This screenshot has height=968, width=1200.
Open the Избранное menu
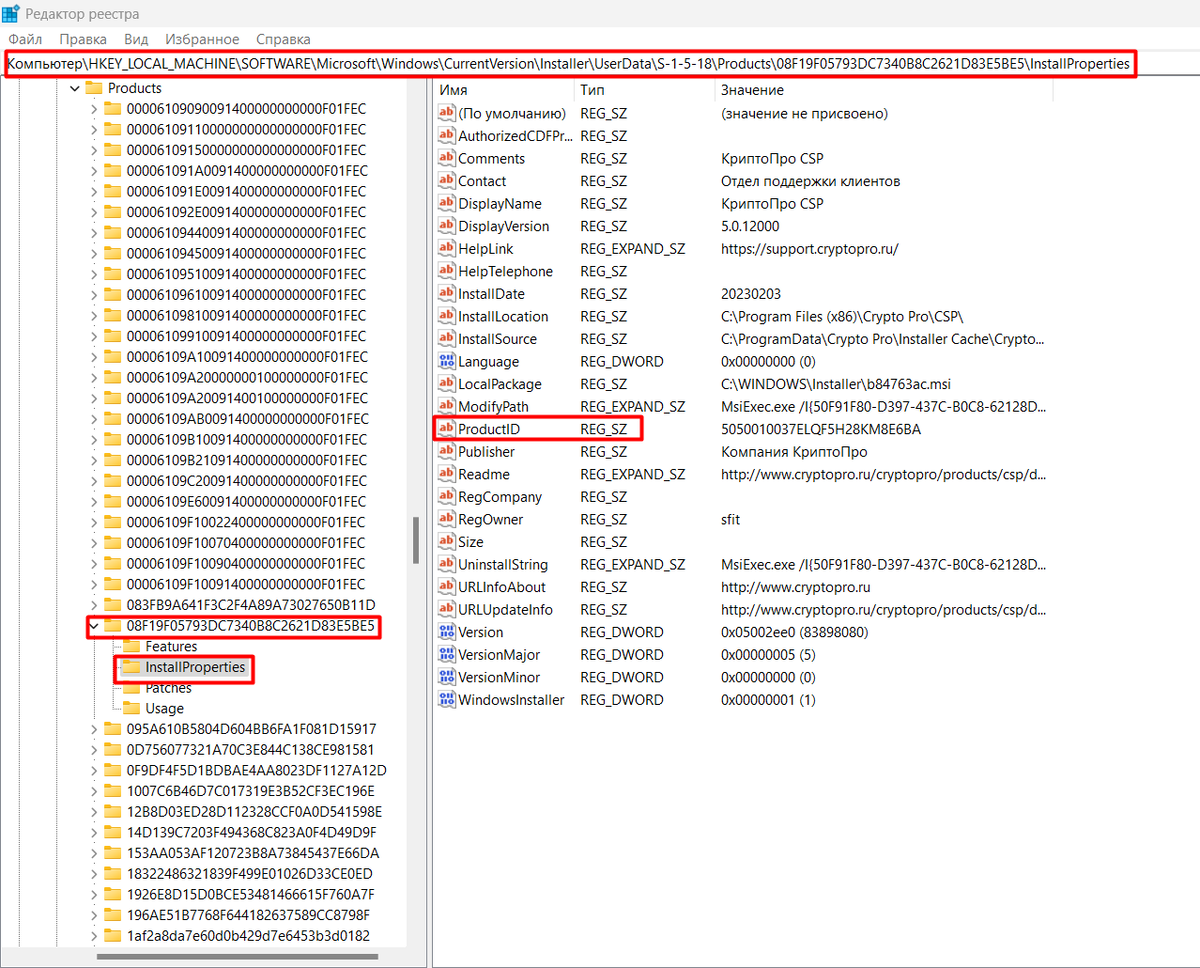pyautogui.click(x=202, y=39)
